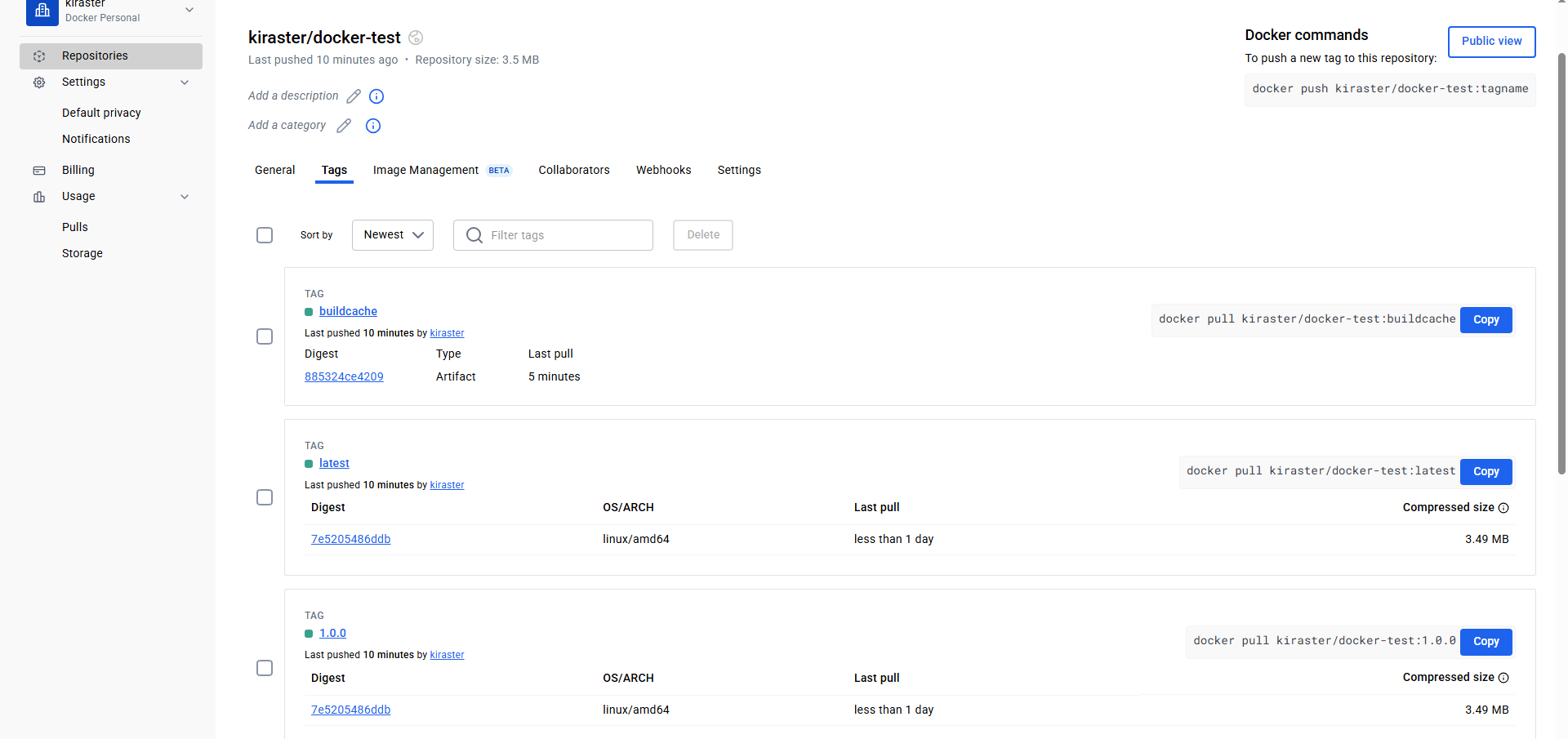The image size is (1568, 739).
Task: Click the Add a description text
Action: (293, 96)
